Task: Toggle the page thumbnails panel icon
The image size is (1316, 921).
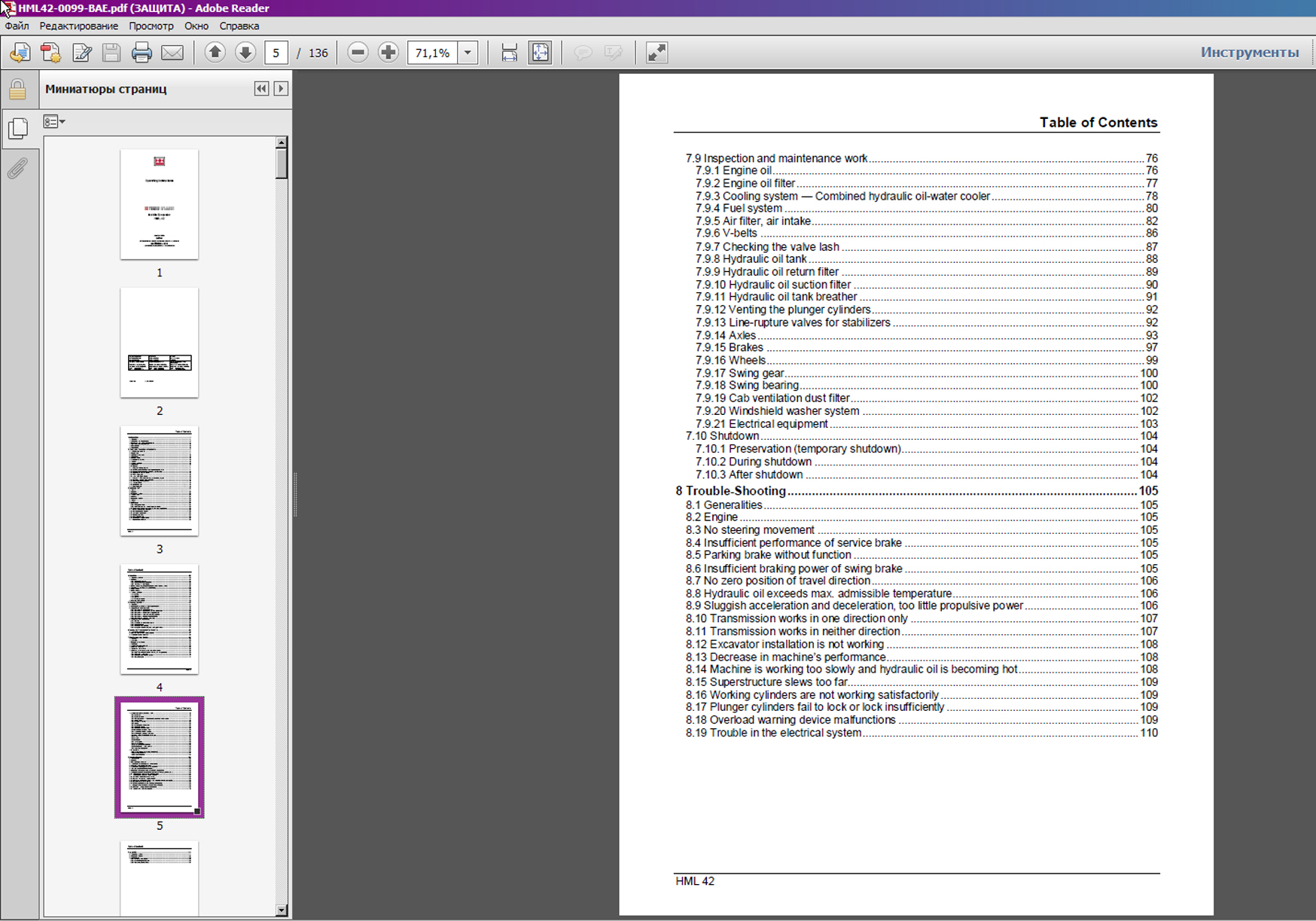Action: (x=18, y=128)
